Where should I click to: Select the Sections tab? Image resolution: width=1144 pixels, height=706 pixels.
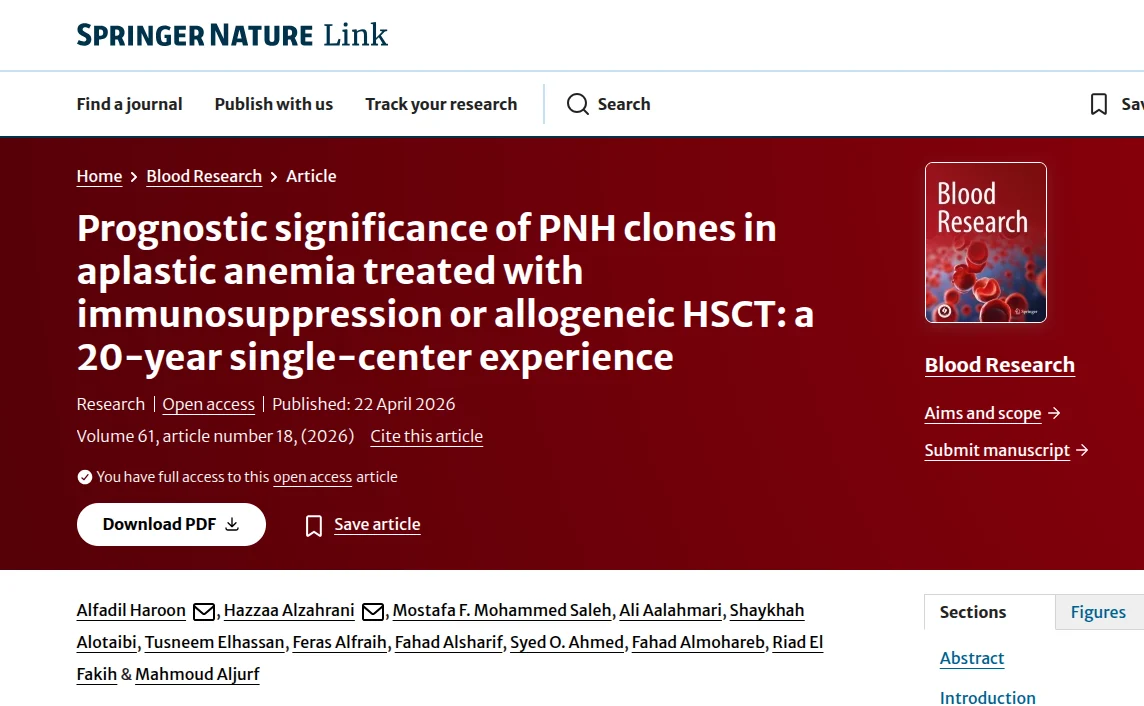pos(973,612)
